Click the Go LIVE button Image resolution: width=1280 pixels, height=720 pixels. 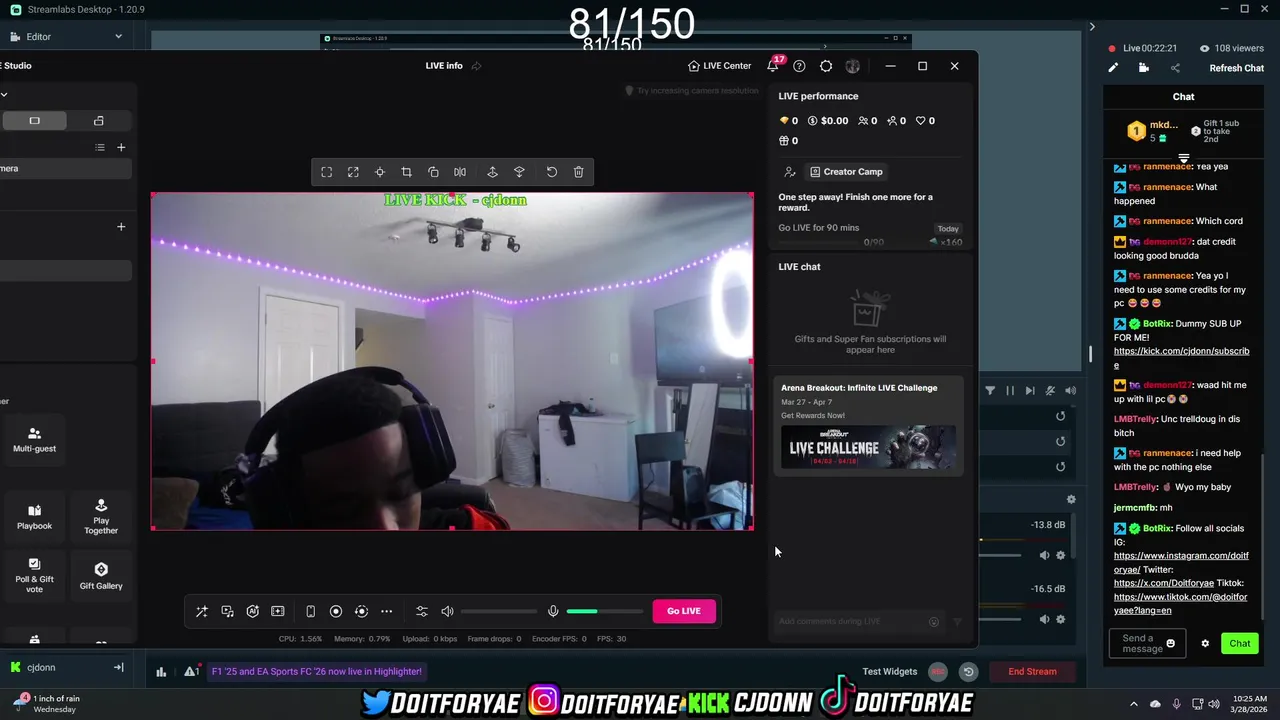tap(684, 611)
